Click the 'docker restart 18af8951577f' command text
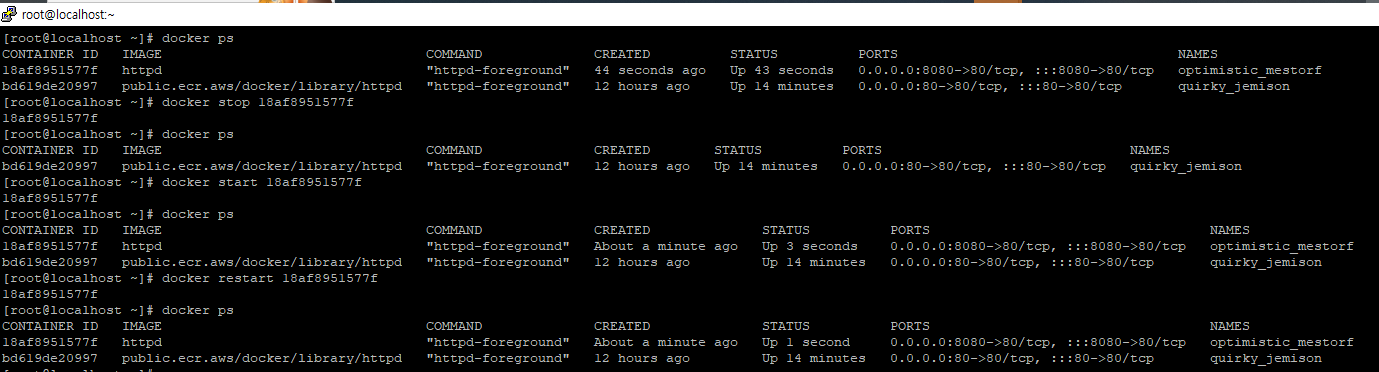Viewport: 1379px width, 372px height. point(270,278)
